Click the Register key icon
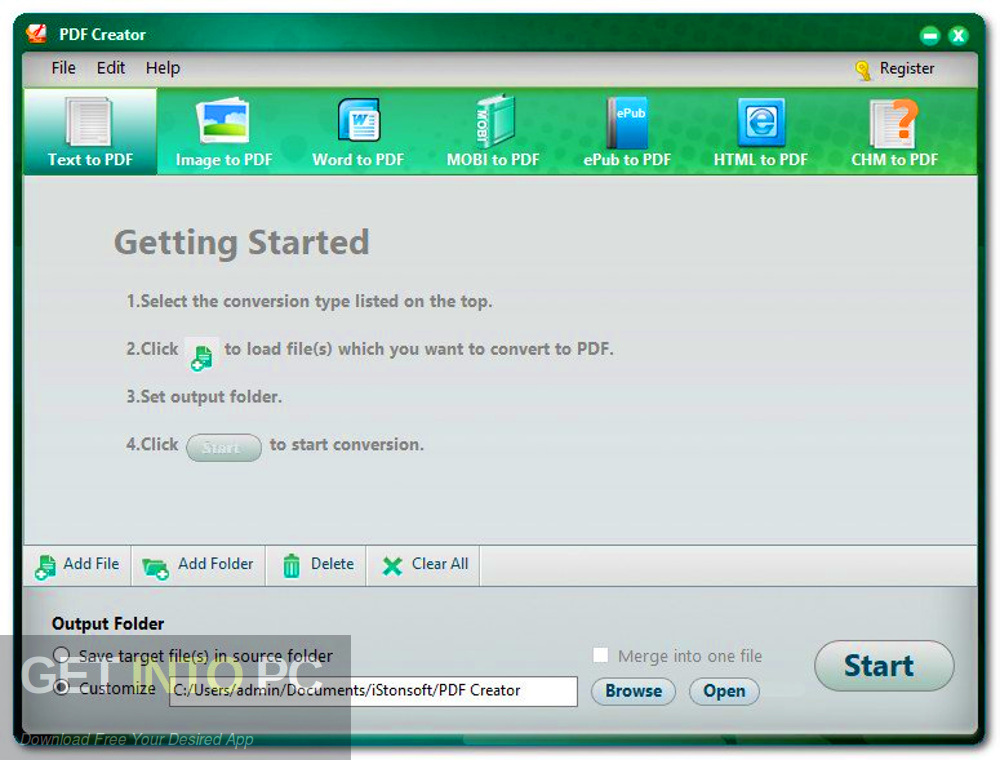Screen dimensions: 1000x760 (864, 69)
